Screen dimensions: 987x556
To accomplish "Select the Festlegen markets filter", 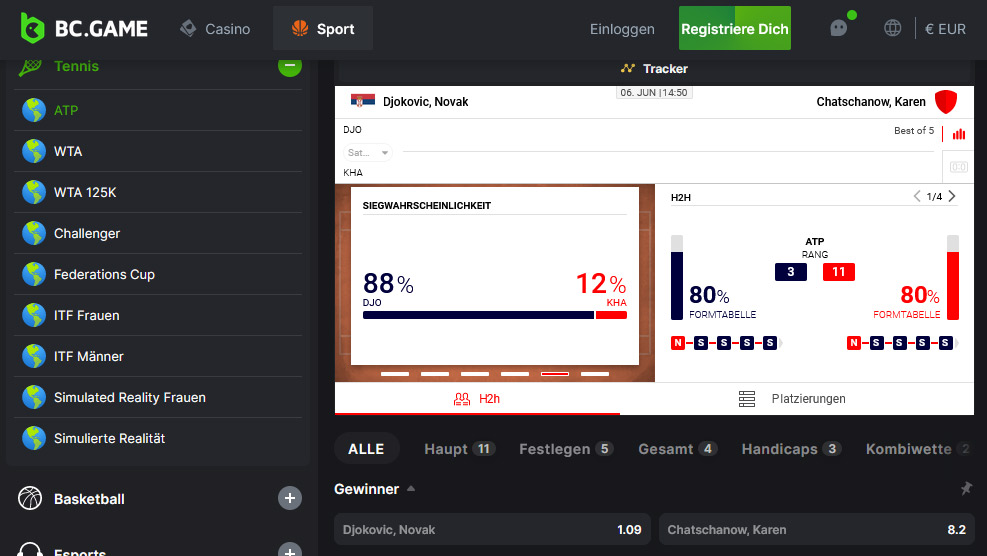I will [566, 449].
